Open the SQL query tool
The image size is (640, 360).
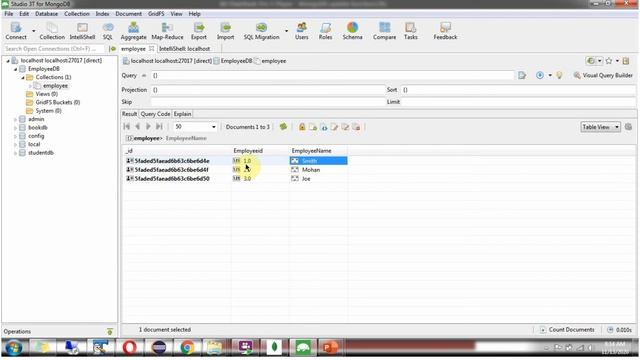pos(107,31)
